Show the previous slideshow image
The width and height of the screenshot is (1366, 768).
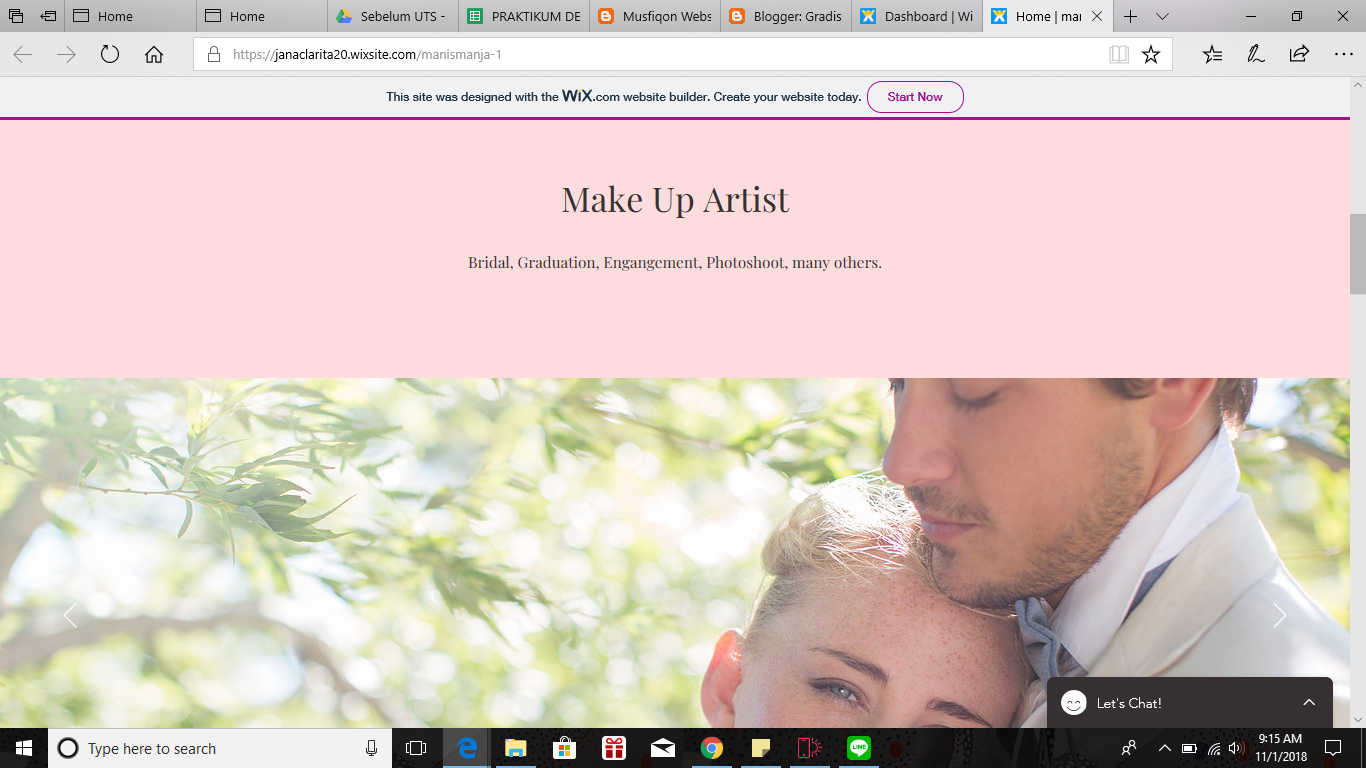point(70,616)
